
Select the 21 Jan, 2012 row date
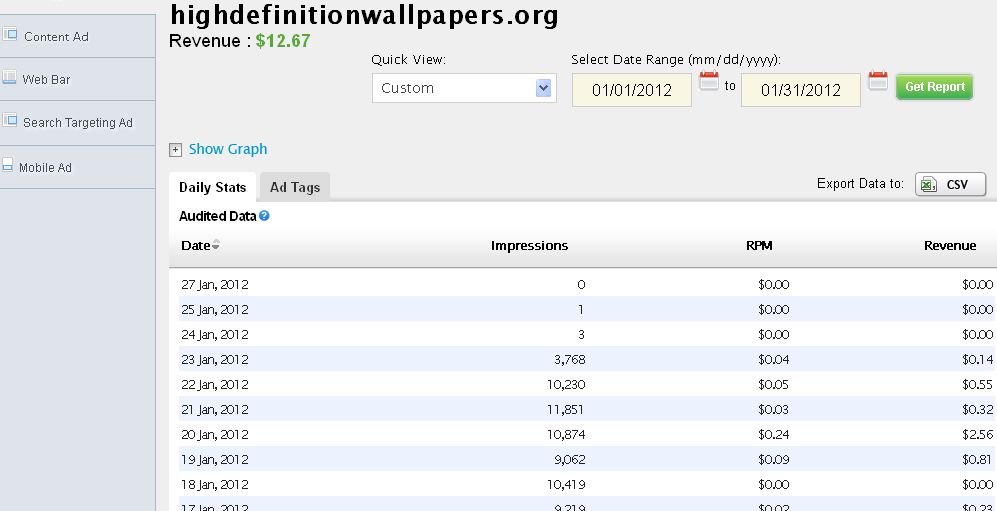215,409
